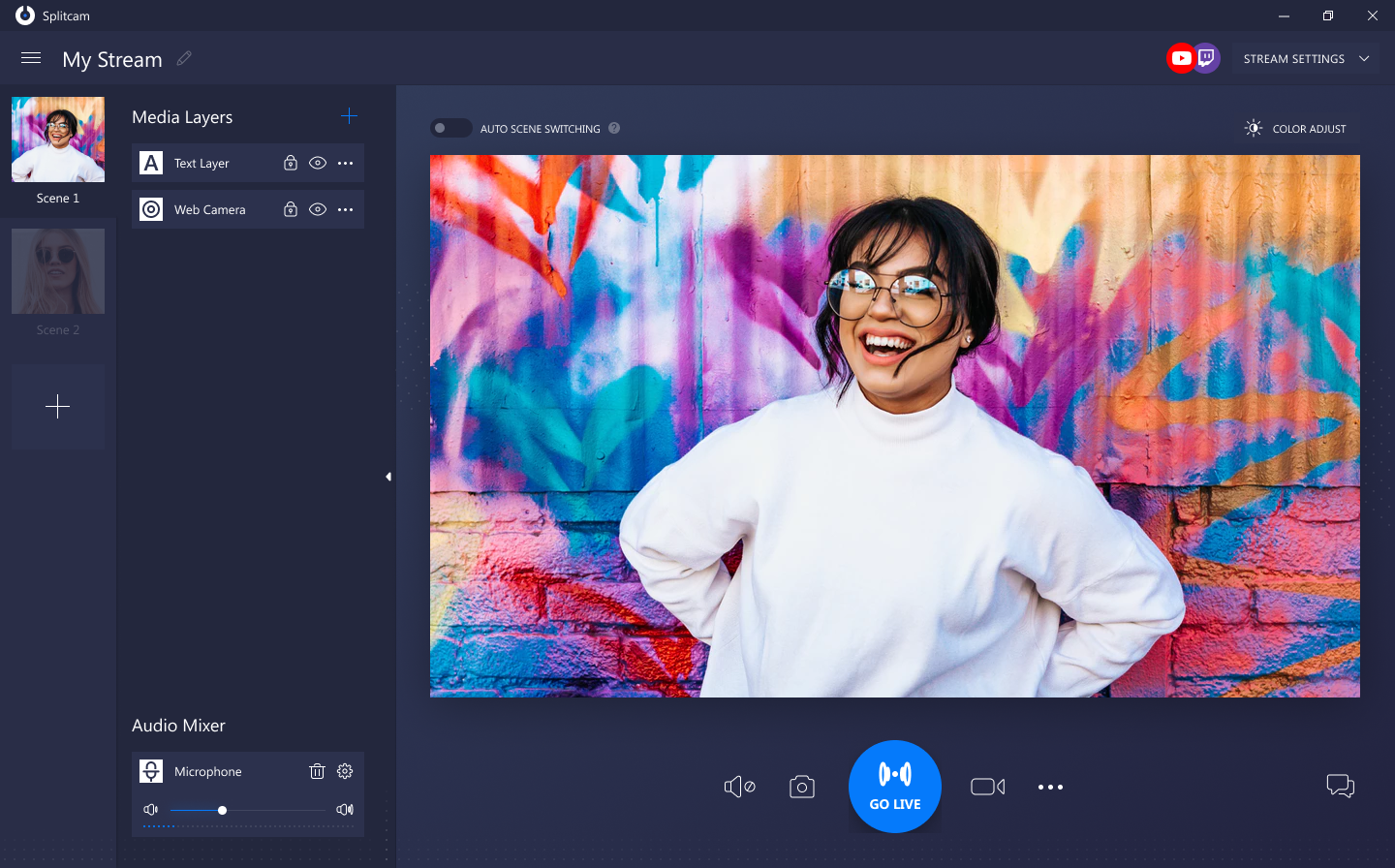Rename the stream using the pencil icon

click(184, 58)
